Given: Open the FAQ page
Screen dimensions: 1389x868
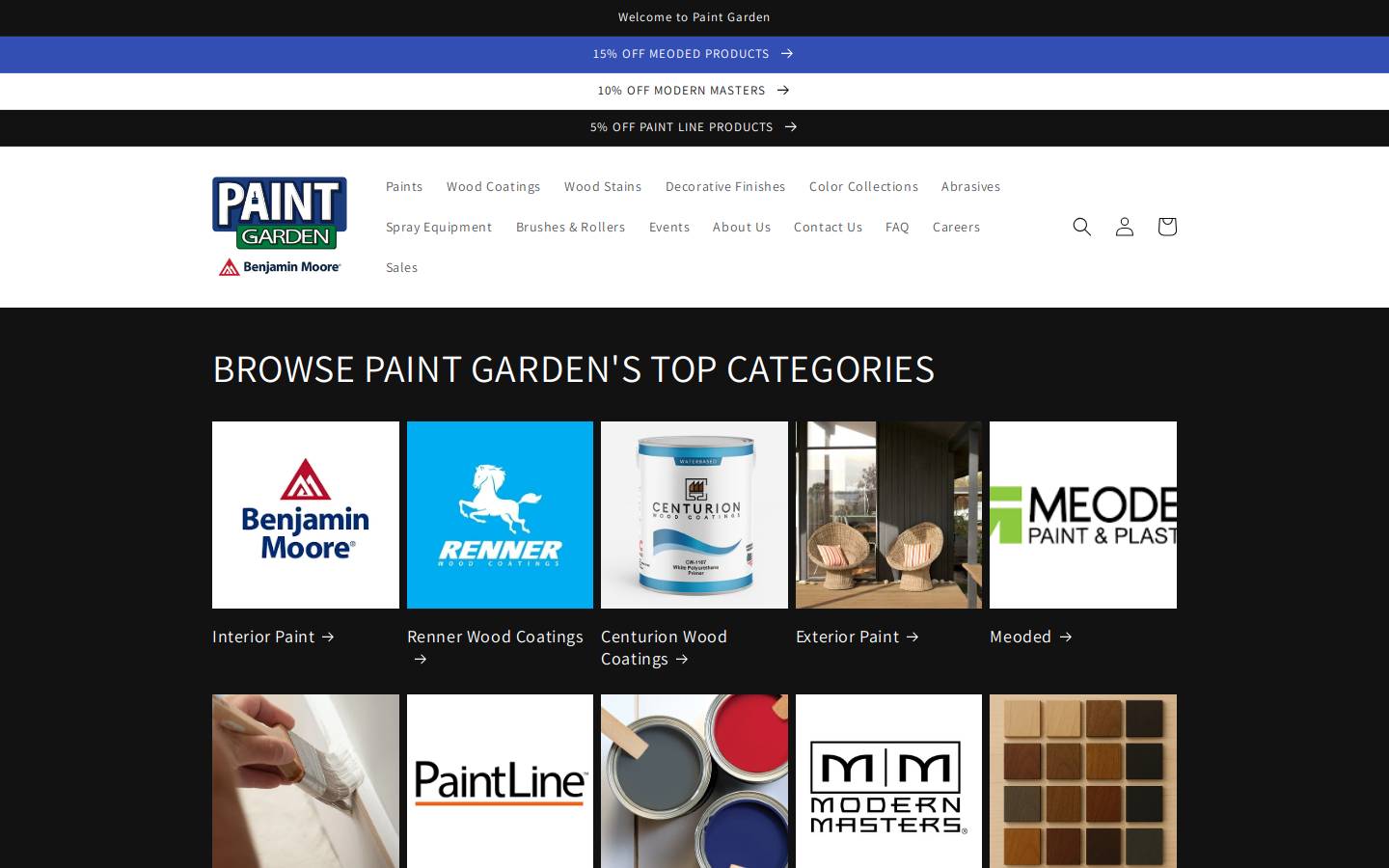Looking at the screenshot, I should pyautogui.click(x=897, y=227).
